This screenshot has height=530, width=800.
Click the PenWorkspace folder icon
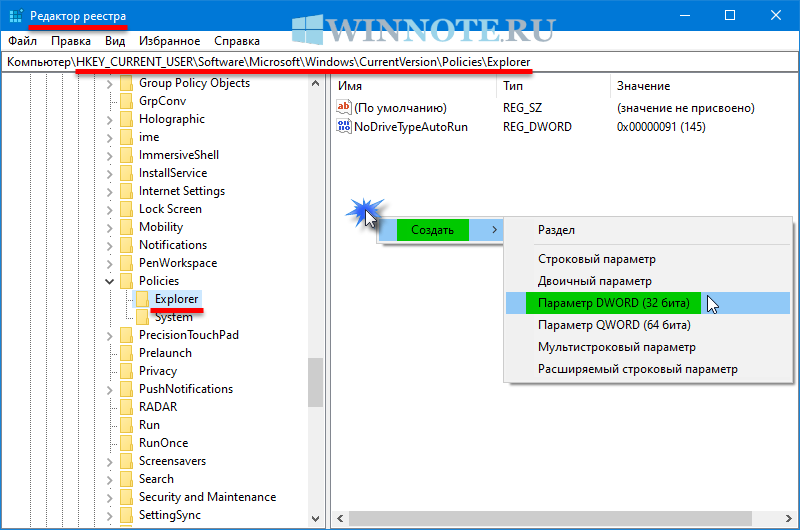click(126, 263)
